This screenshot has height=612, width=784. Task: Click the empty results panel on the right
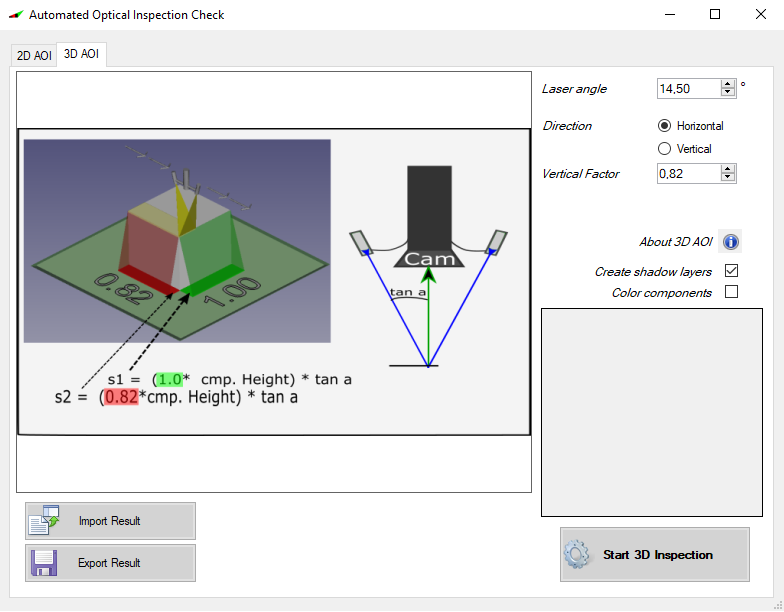pyautogui.click(x=652, y=412)
